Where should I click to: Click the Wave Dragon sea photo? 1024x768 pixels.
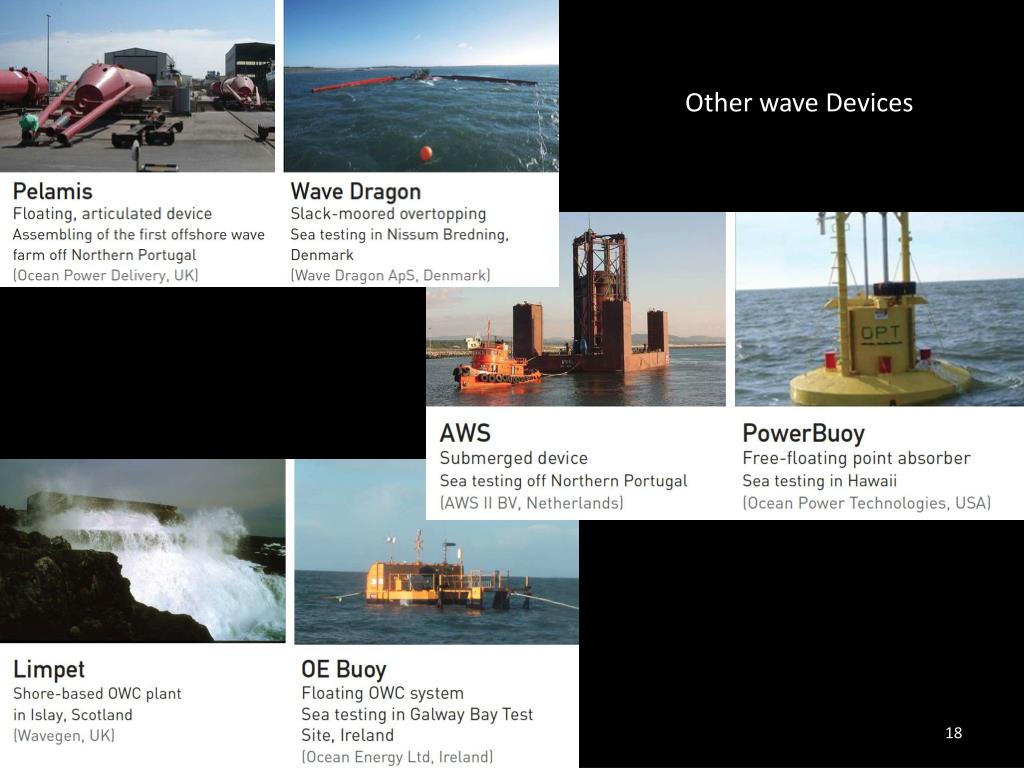point(421,86)
